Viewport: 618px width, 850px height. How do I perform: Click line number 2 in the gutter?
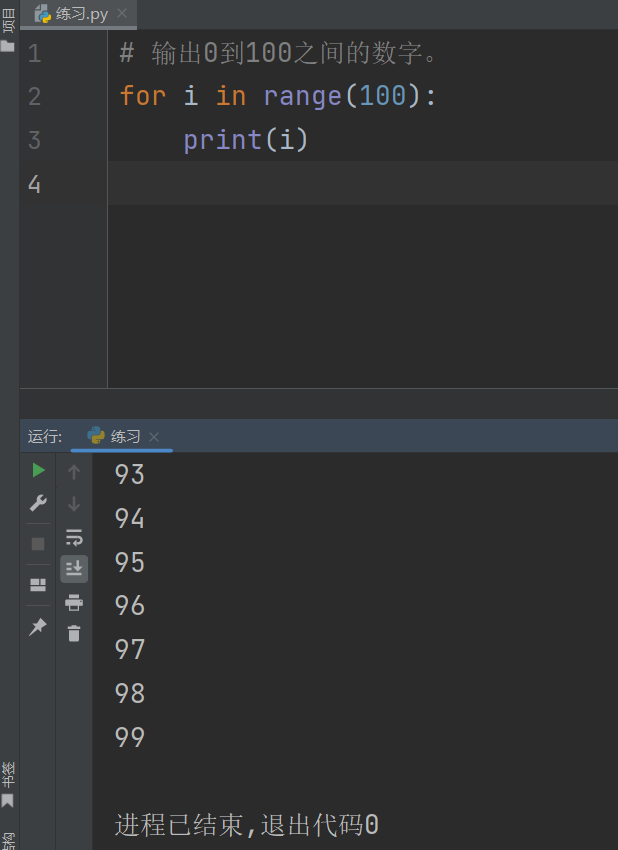coord(35,97)
